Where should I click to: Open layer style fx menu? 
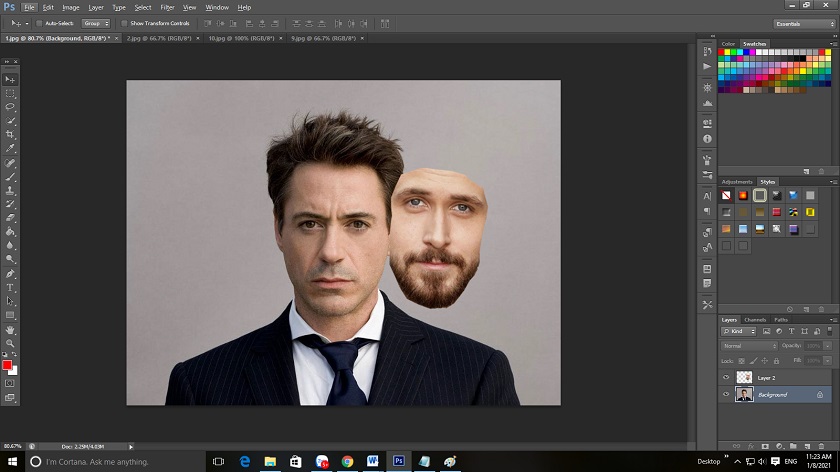(751, 446)
